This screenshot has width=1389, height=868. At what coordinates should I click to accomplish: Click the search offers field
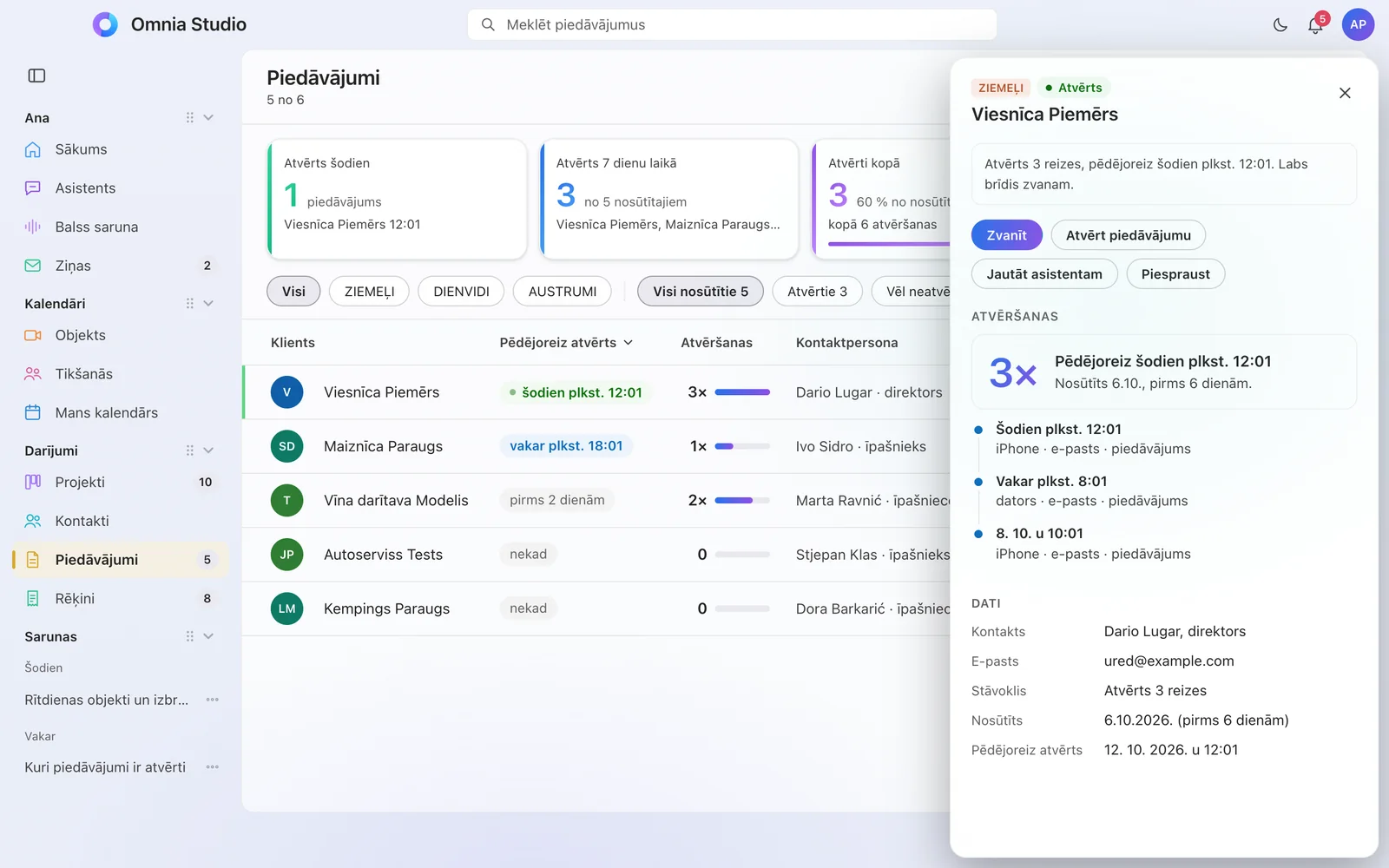tap(732, 24)
